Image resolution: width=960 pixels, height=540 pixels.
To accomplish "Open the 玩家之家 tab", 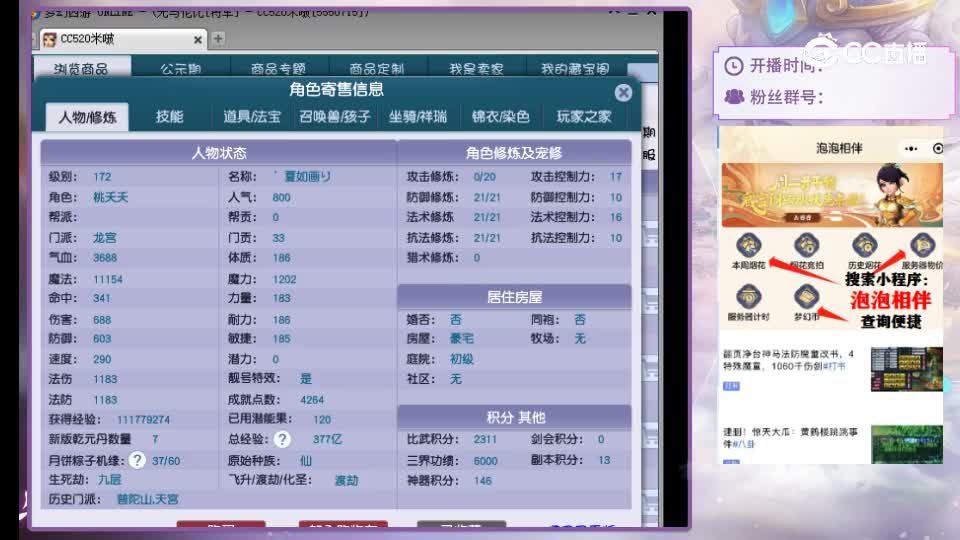I will click(x=583, y=116).
